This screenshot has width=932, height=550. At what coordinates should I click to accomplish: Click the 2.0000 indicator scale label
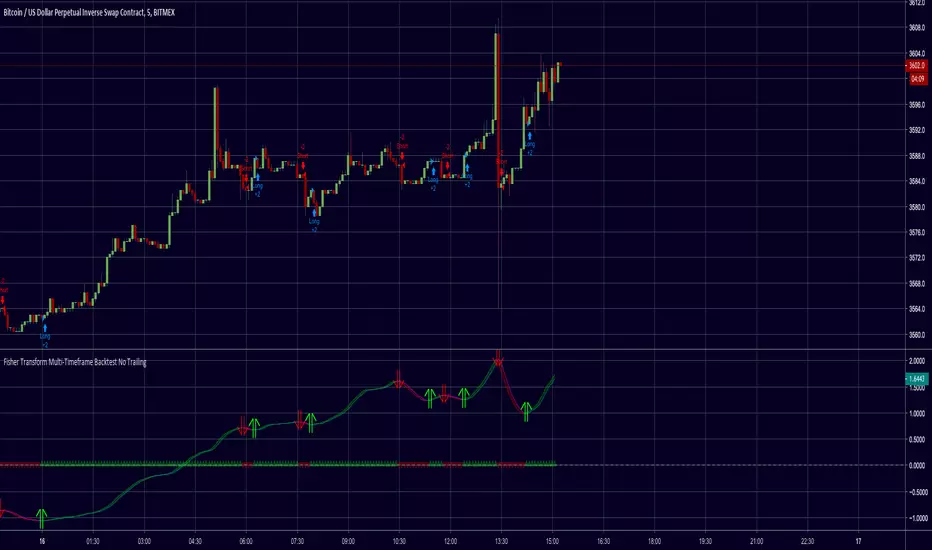pyautogui.click(x=917, y=361)
